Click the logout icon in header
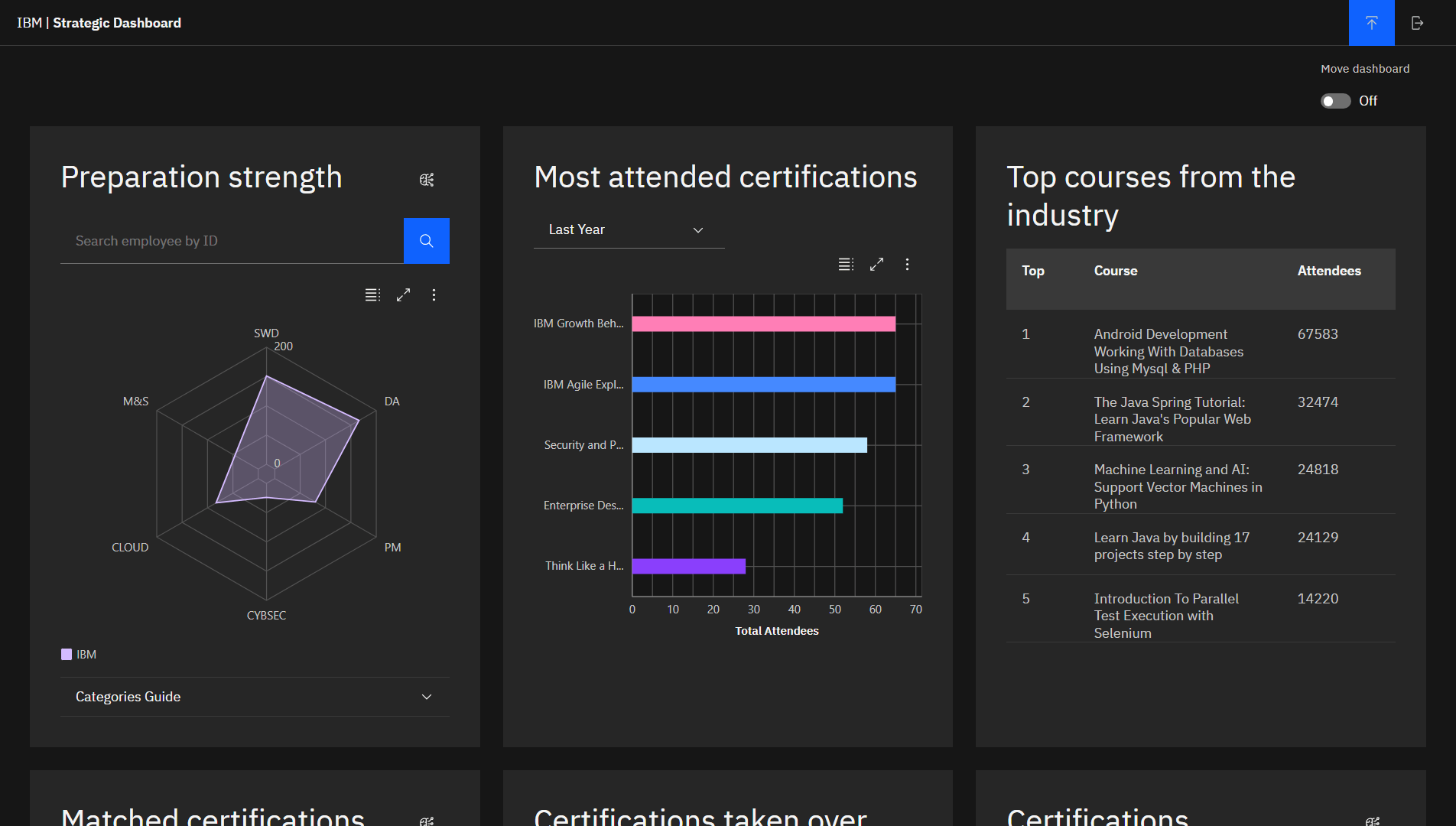 click(1417, 23)
